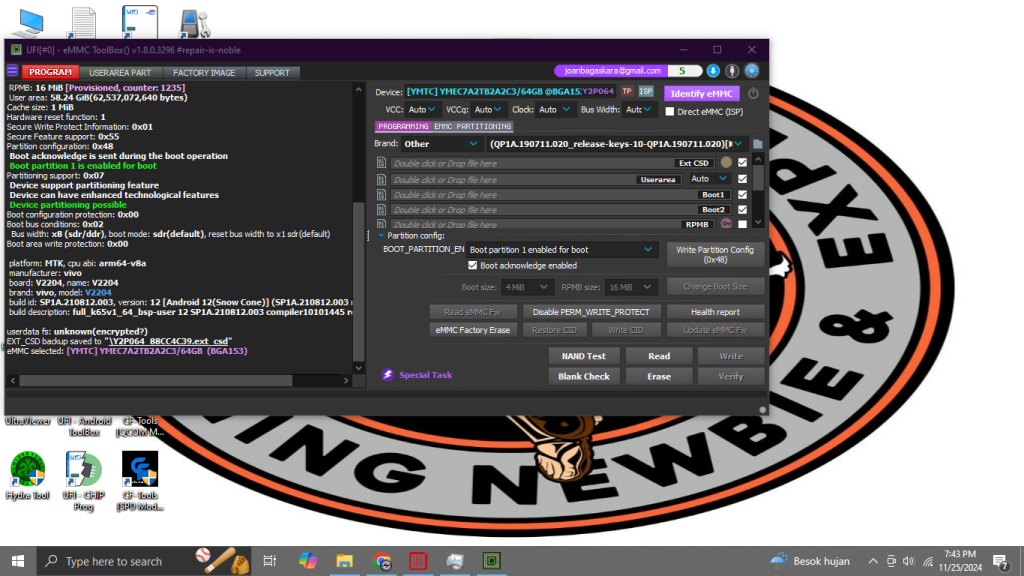Screen dimensions: 1024x576
Task: Click the TP badge next to device name
Action: click(x=627, y=91)
